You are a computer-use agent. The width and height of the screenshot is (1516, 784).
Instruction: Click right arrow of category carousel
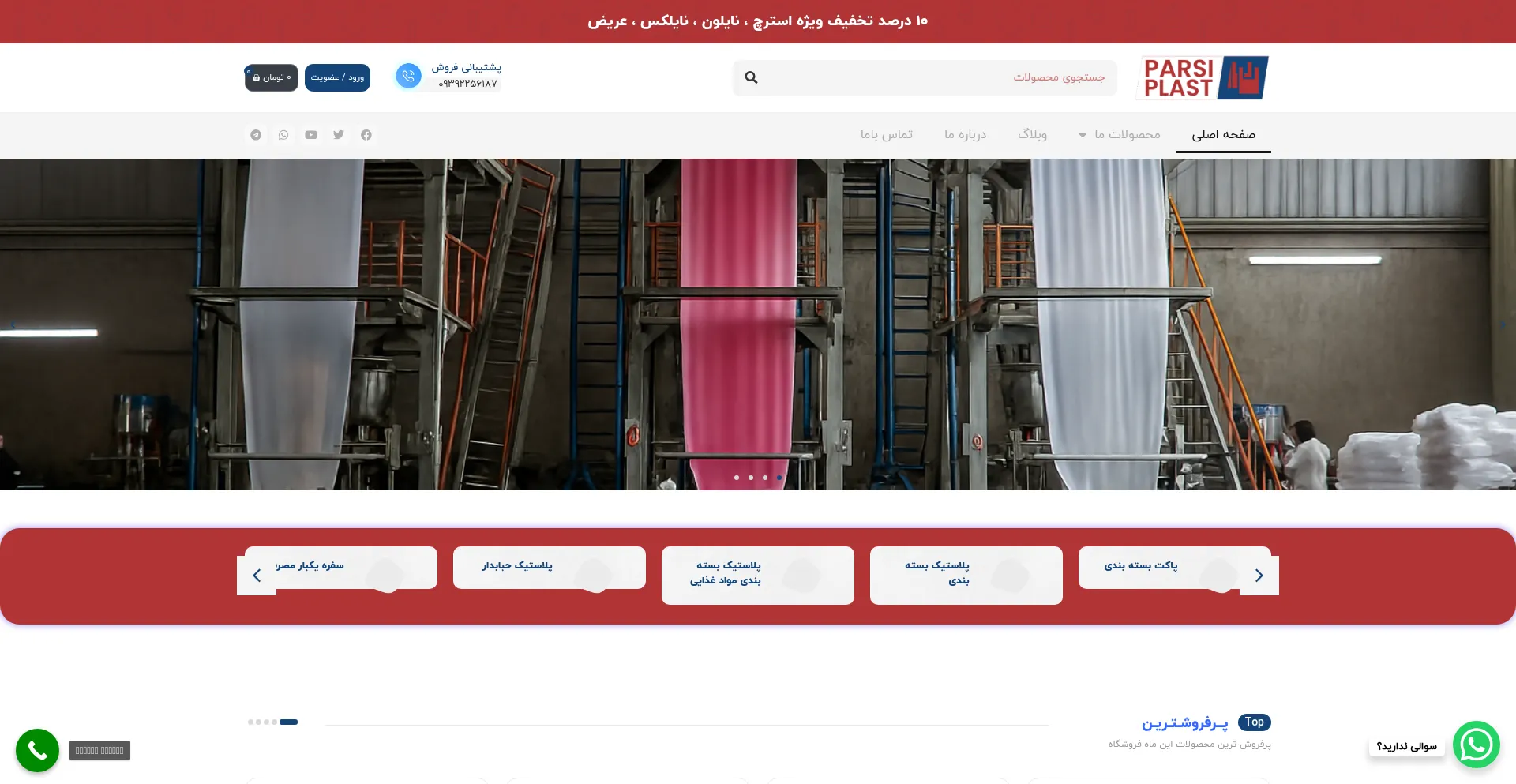[x=1259, y=576]
